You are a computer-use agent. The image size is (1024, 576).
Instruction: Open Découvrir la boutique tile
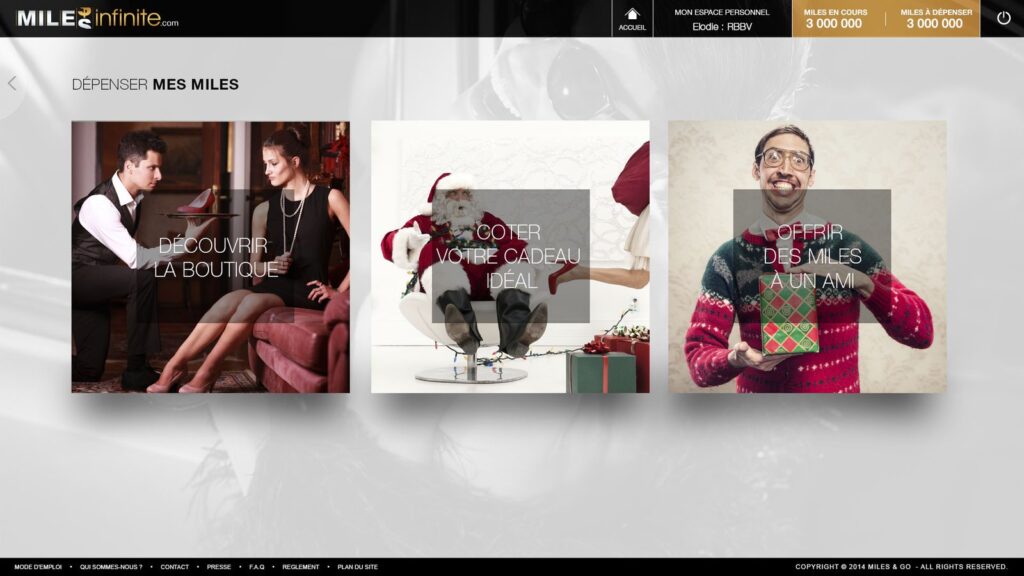coord(210,257)
